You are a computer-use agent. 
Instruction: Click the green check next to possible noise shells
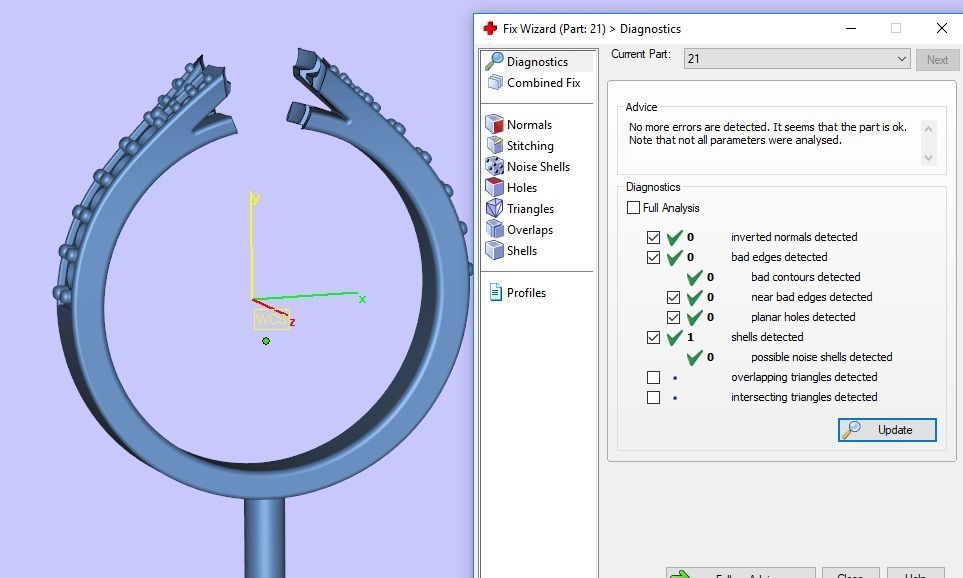695,357
